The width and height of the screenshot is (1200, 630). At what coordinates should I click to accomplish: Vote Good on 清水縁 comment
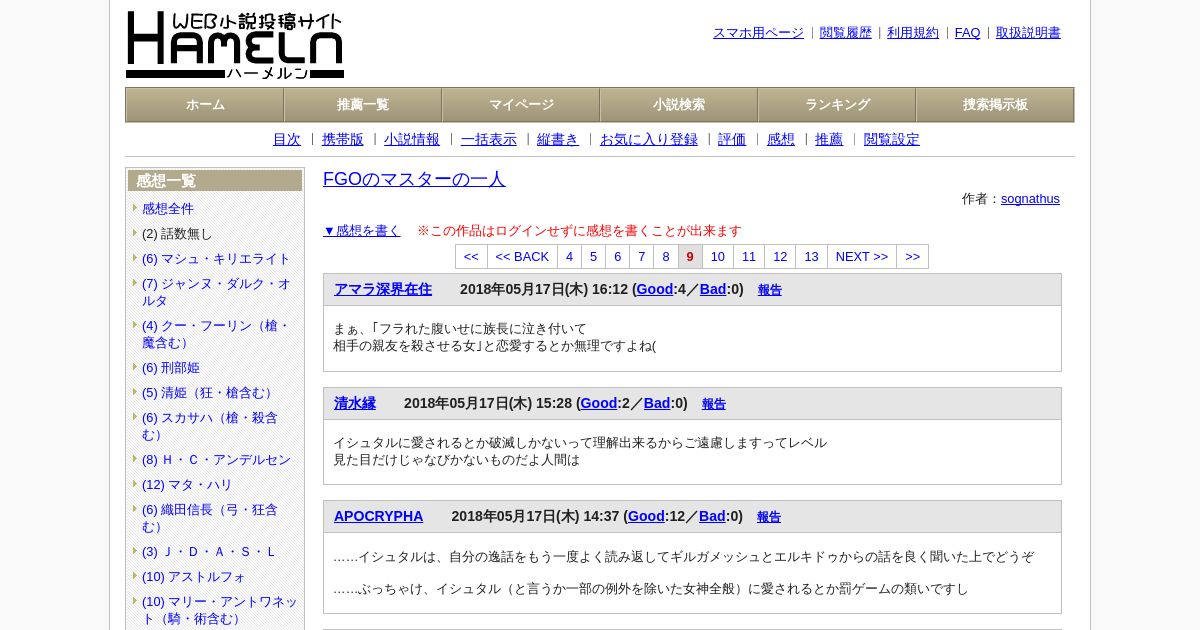pos(599,403)
